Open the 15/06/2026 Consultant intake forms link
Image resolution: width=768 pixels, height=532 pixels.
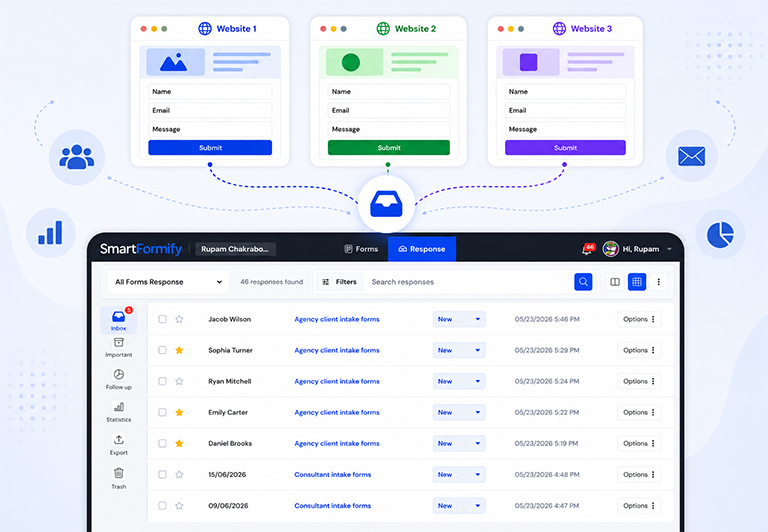pos(333,474)
